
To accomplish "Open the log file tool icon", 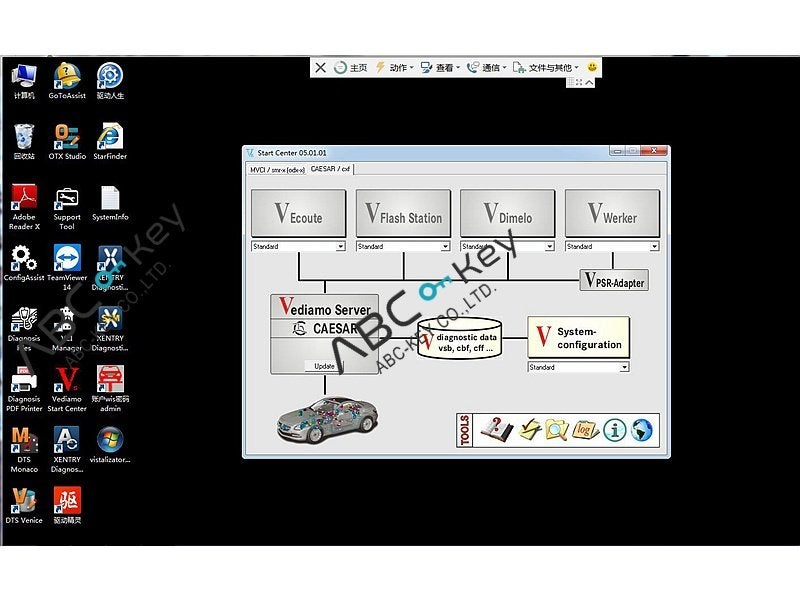I will point(585,430).
